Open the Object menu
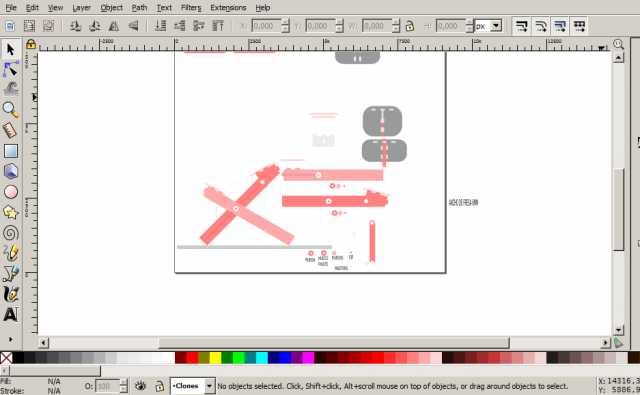 111,7
